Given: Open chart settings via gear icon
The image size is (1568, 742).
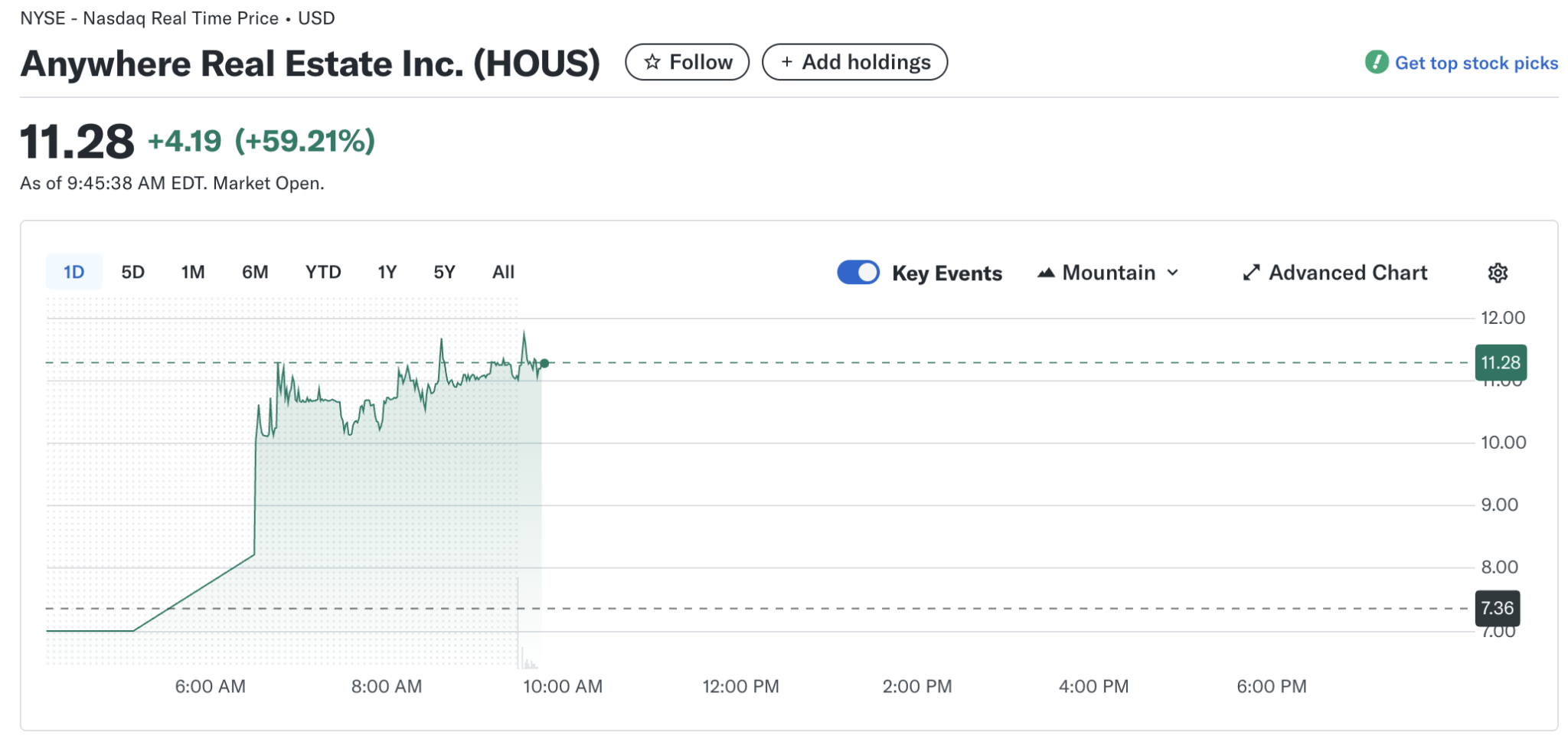Looking at the screenshot, I should [x=1498, y=273].
